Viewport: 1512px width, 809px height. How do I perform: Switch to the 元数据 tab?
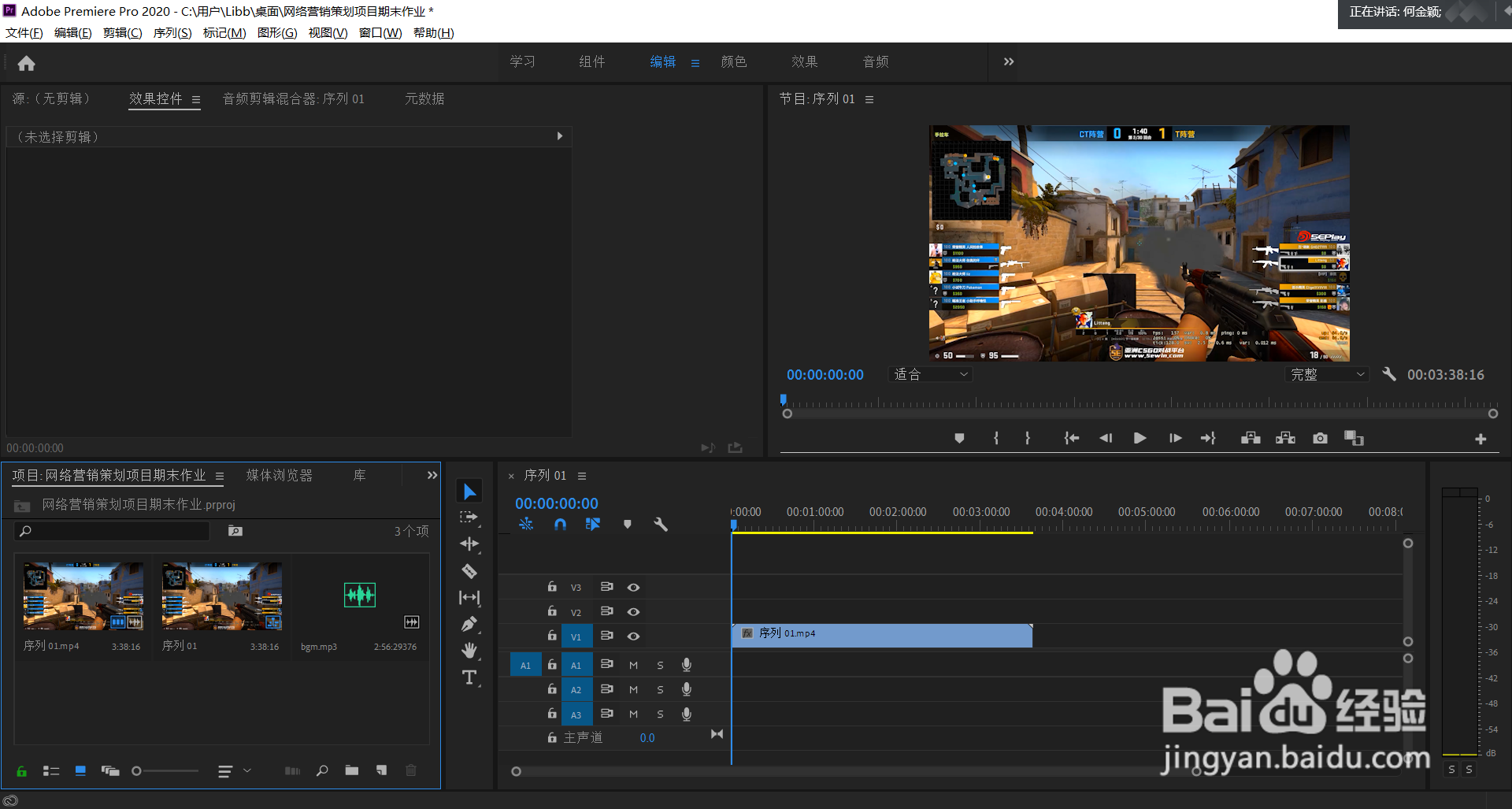pyautogui.click(x=424, y=98)
